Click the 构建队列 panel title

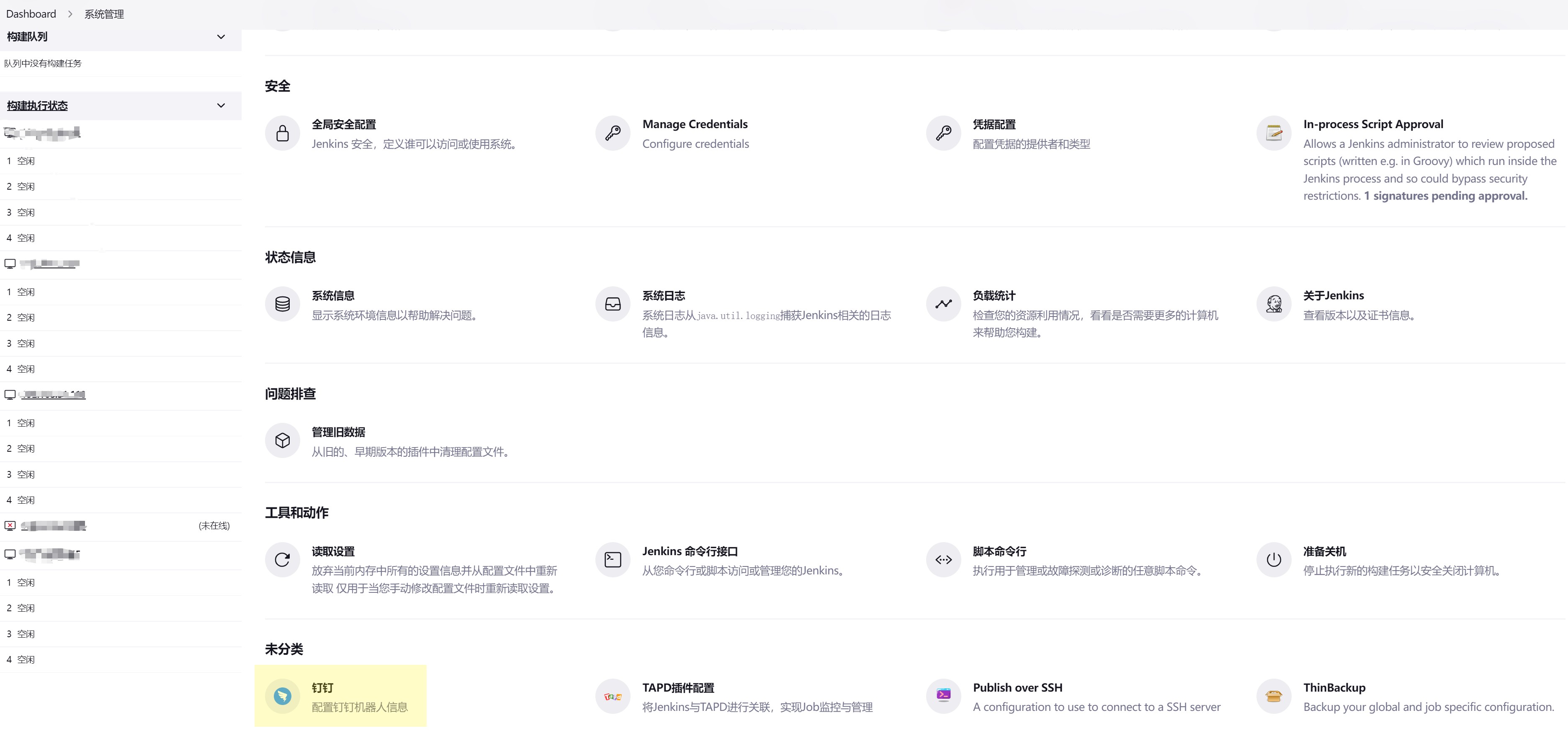[27, 37]
